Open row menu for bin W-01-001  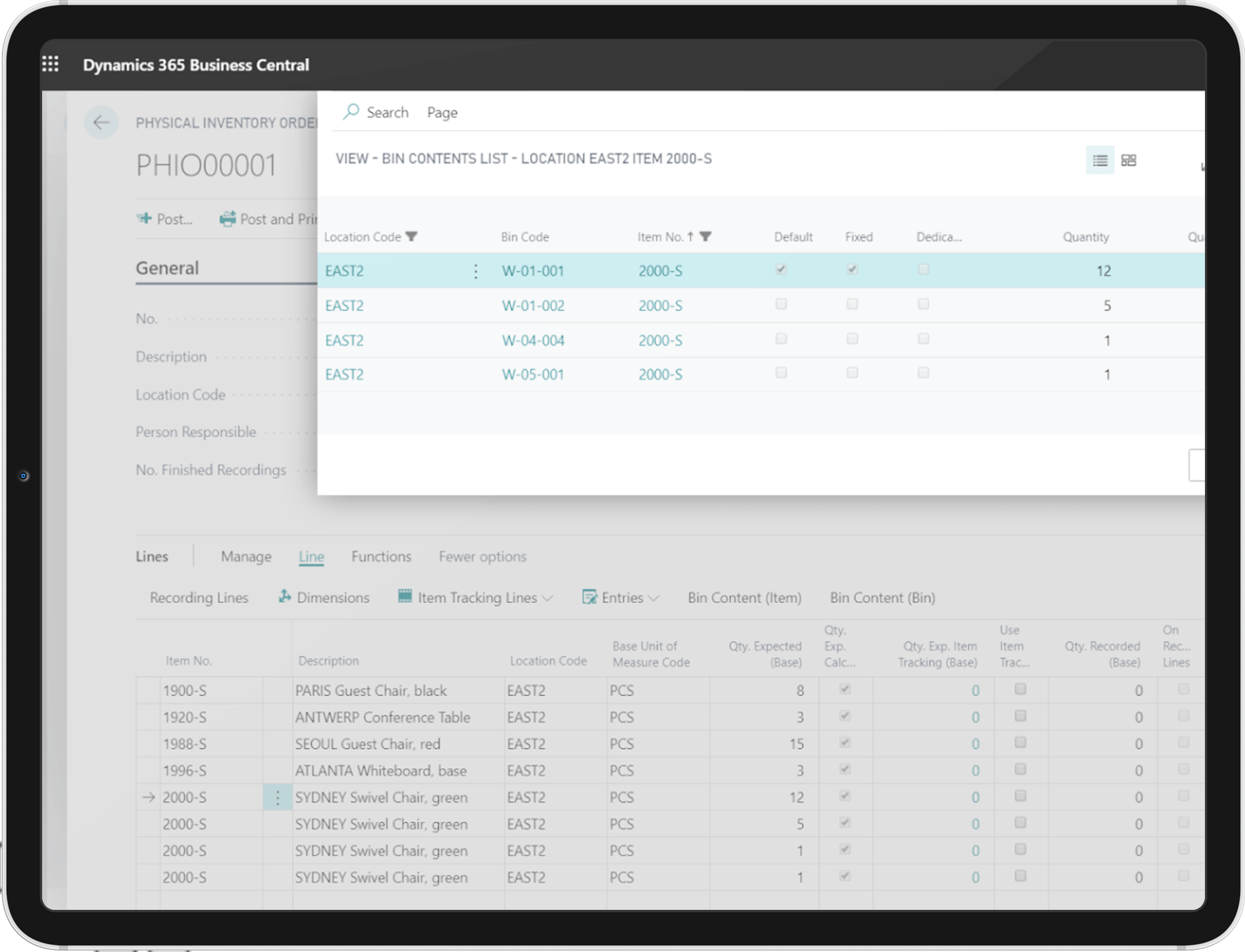coord(475,271)
